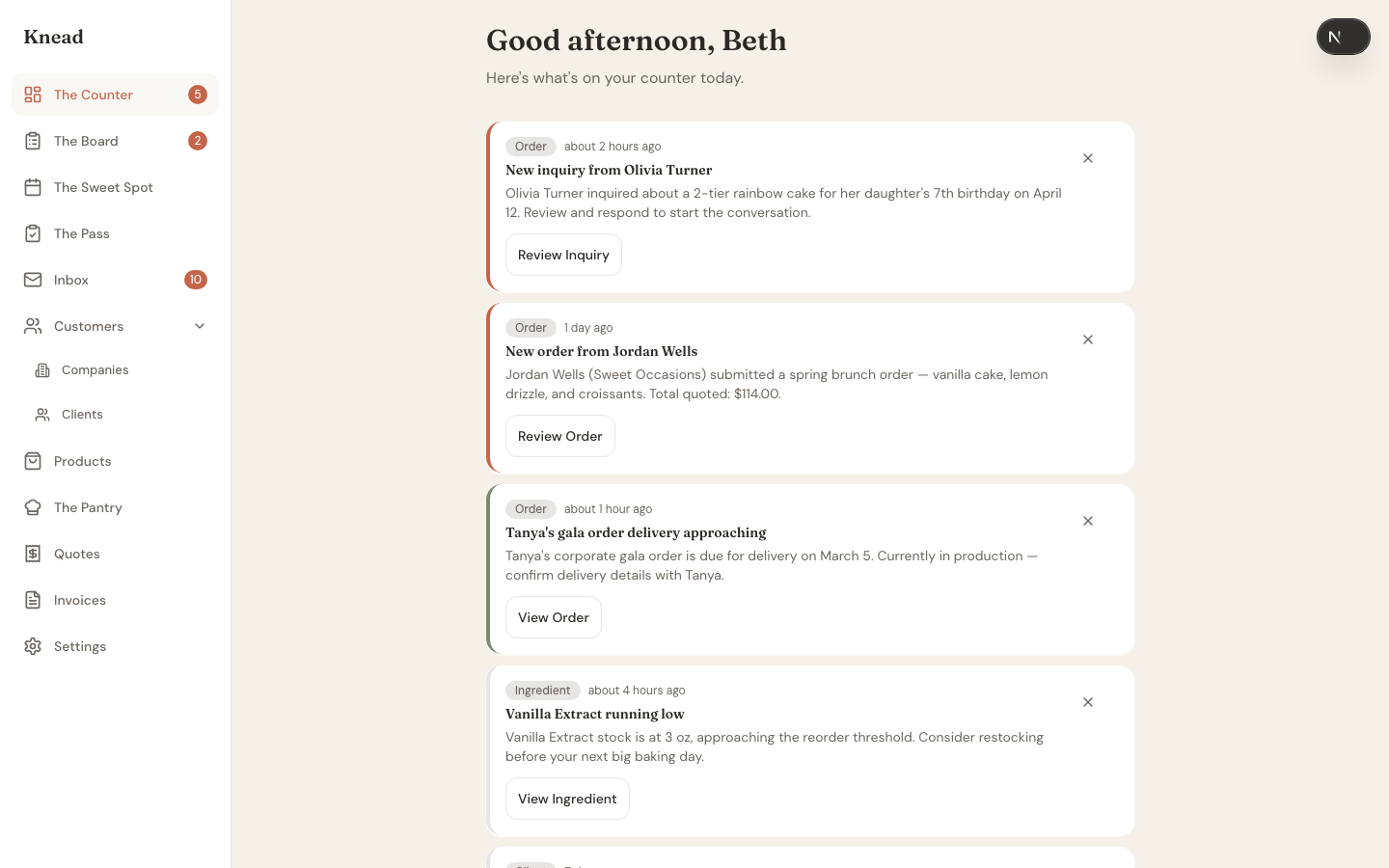
Task: Open the calendar icon for The Sweet Spot
Action: pyautogui.click(x=33, y=187)
